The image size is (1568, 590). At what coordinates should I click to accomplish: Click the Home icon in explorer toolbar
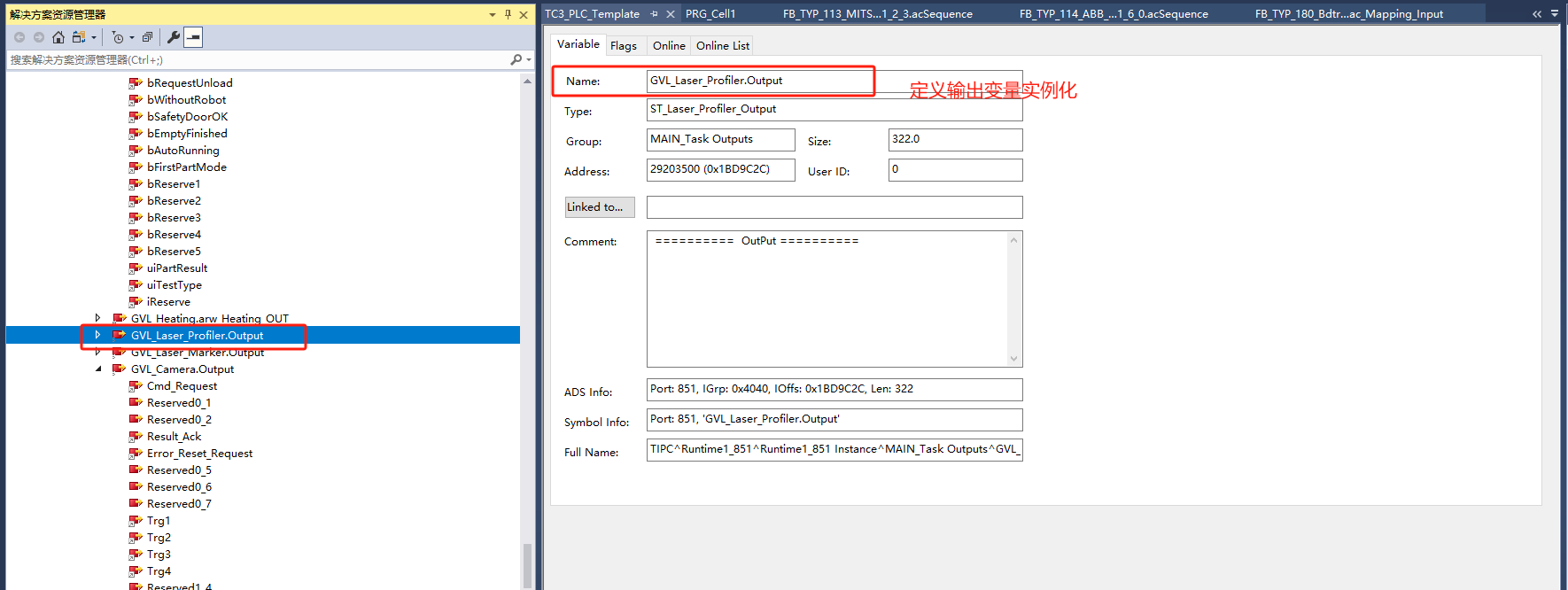[58, 37]
